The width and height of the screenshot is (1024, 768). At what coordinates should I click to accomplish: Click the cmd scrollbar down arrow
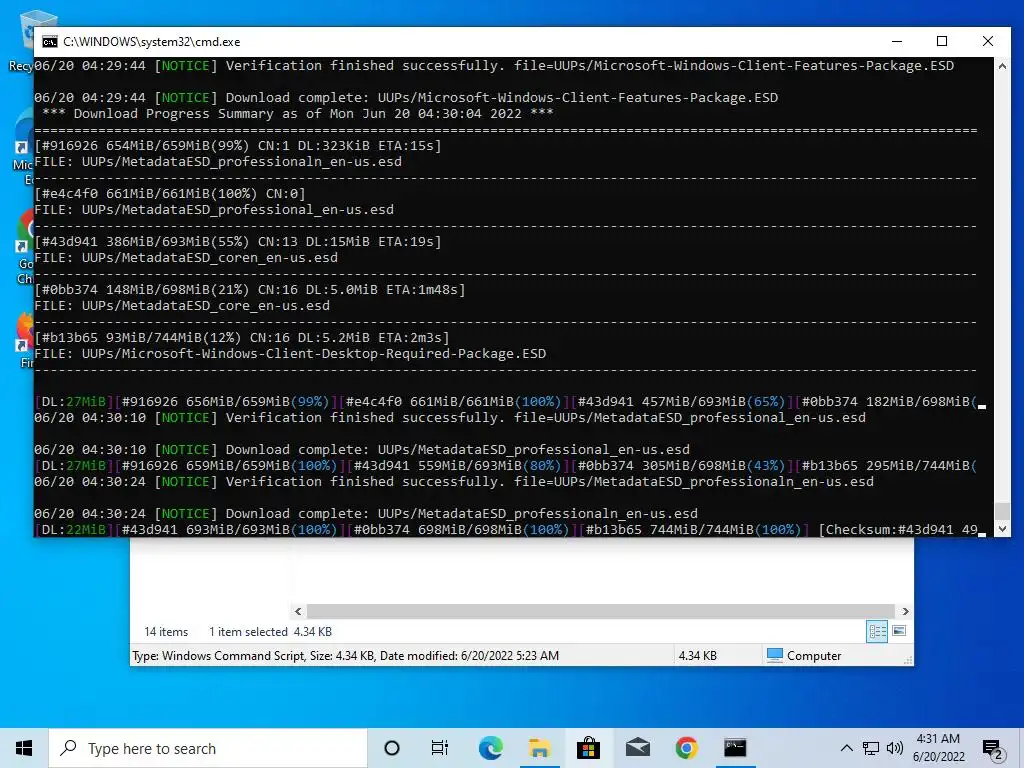coord(1002,529)
